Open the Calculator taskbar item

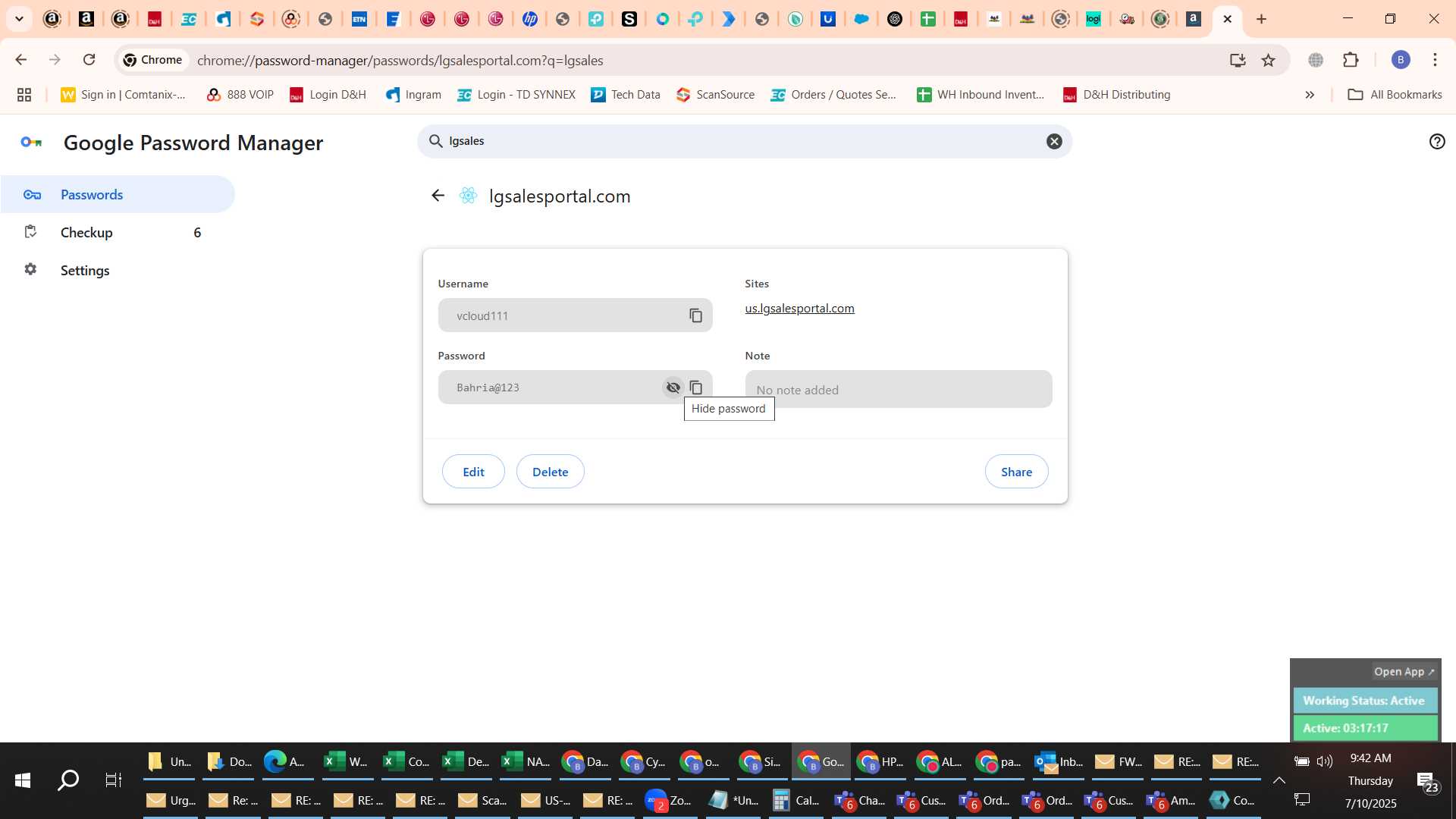(796, 800)
